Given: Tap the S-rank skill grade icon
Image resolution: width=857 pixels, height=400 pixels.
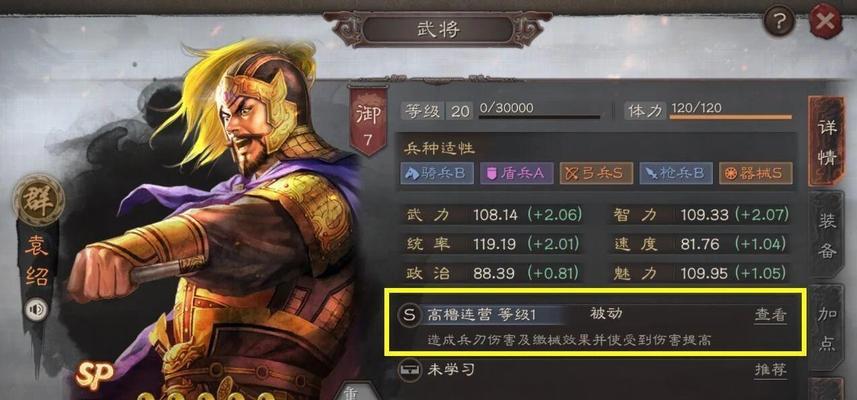Looking at the screenshot, I should [x=409, y=315].
